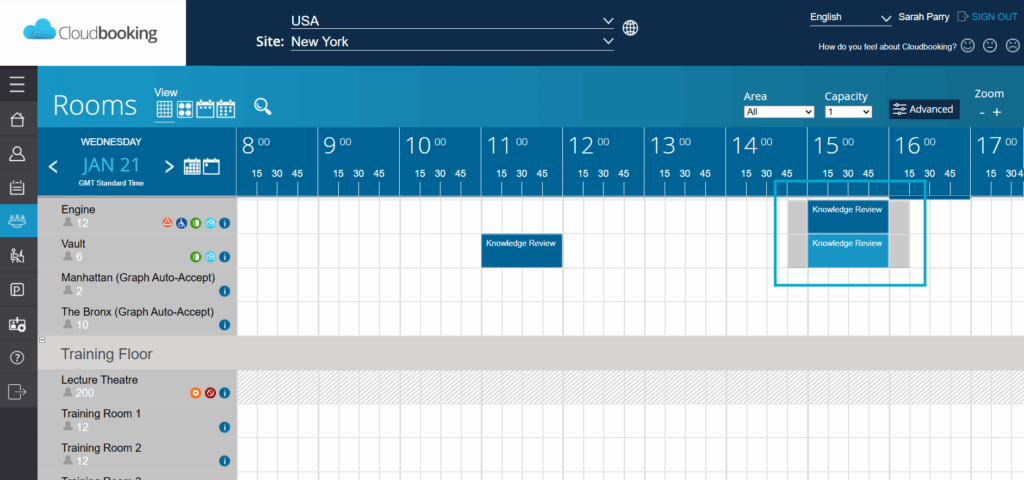The height and width of the screenshot is (480, 1024).
Task: Click the sad feedback face icon
Action: tap(1012, 46)
